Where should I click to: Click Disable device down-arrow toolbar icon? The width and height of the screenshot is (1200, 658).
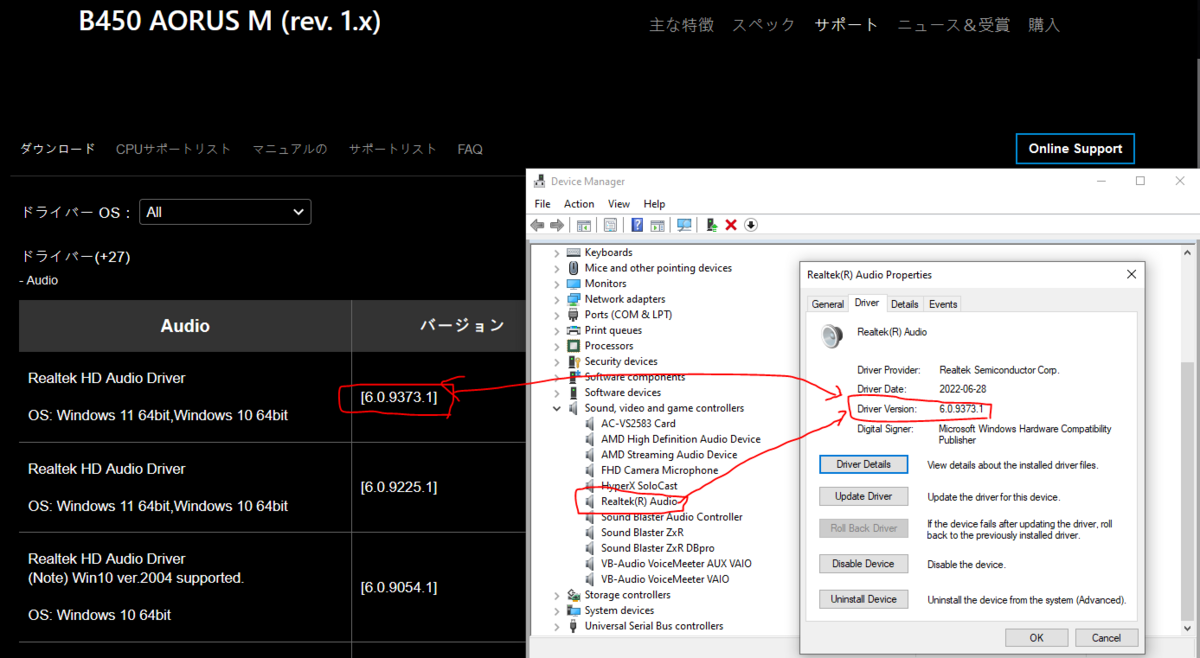(x=751, y=225)
